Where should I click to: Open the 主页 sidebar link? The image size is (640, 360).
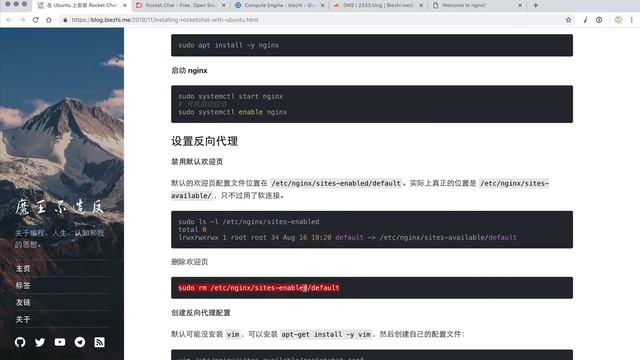click(23, 269)
